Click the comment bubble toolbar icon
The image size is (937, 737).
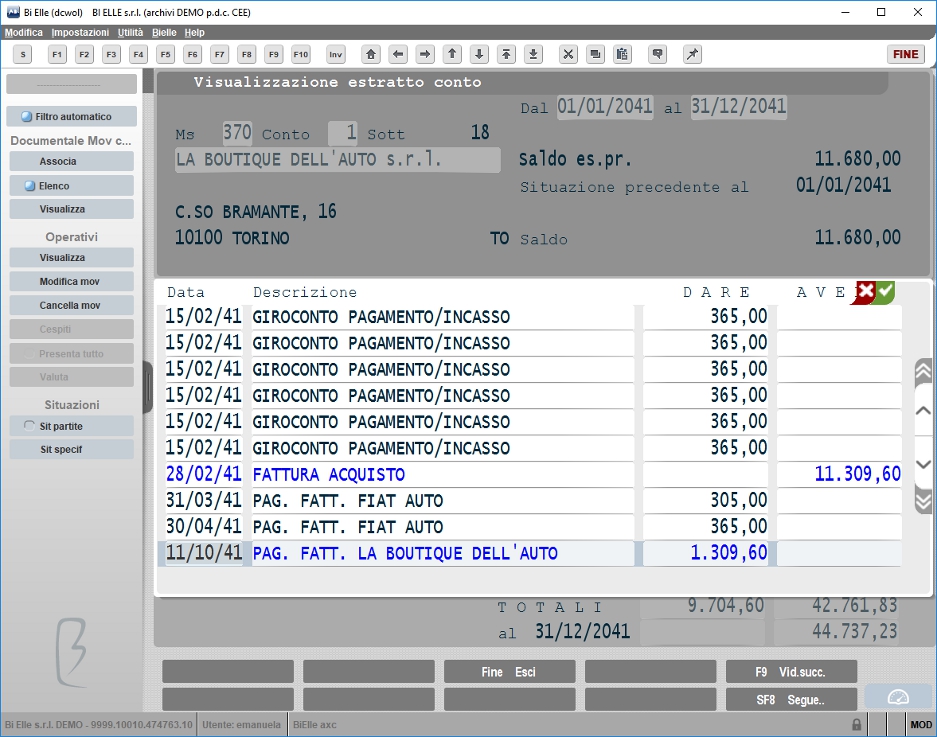click(x=657, y=54)
